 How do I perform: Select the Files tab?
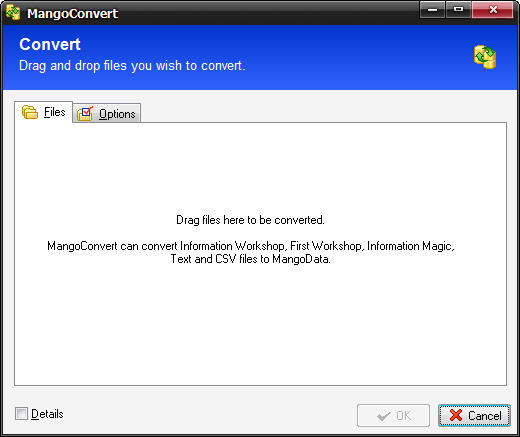coord(43,112)
